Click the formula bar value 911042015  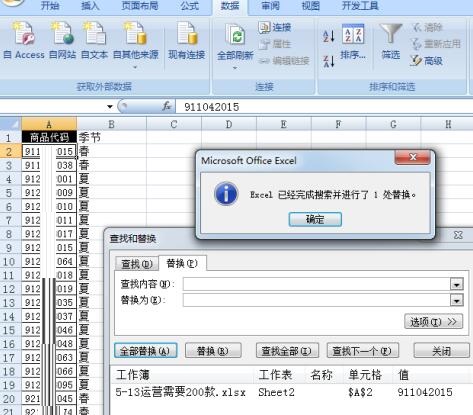click(x=212, y=107)
